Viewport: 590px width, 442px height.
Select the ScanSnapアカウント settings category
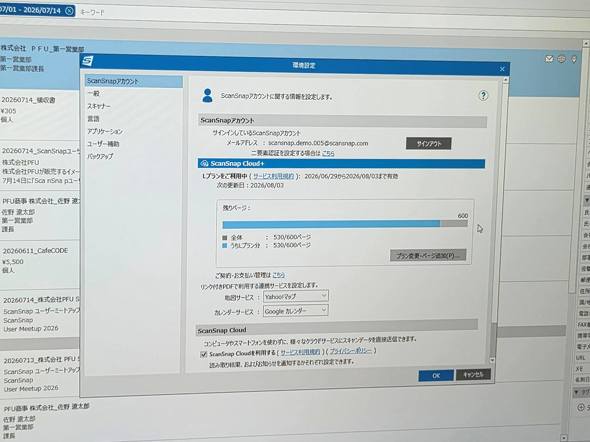[134, 81]
